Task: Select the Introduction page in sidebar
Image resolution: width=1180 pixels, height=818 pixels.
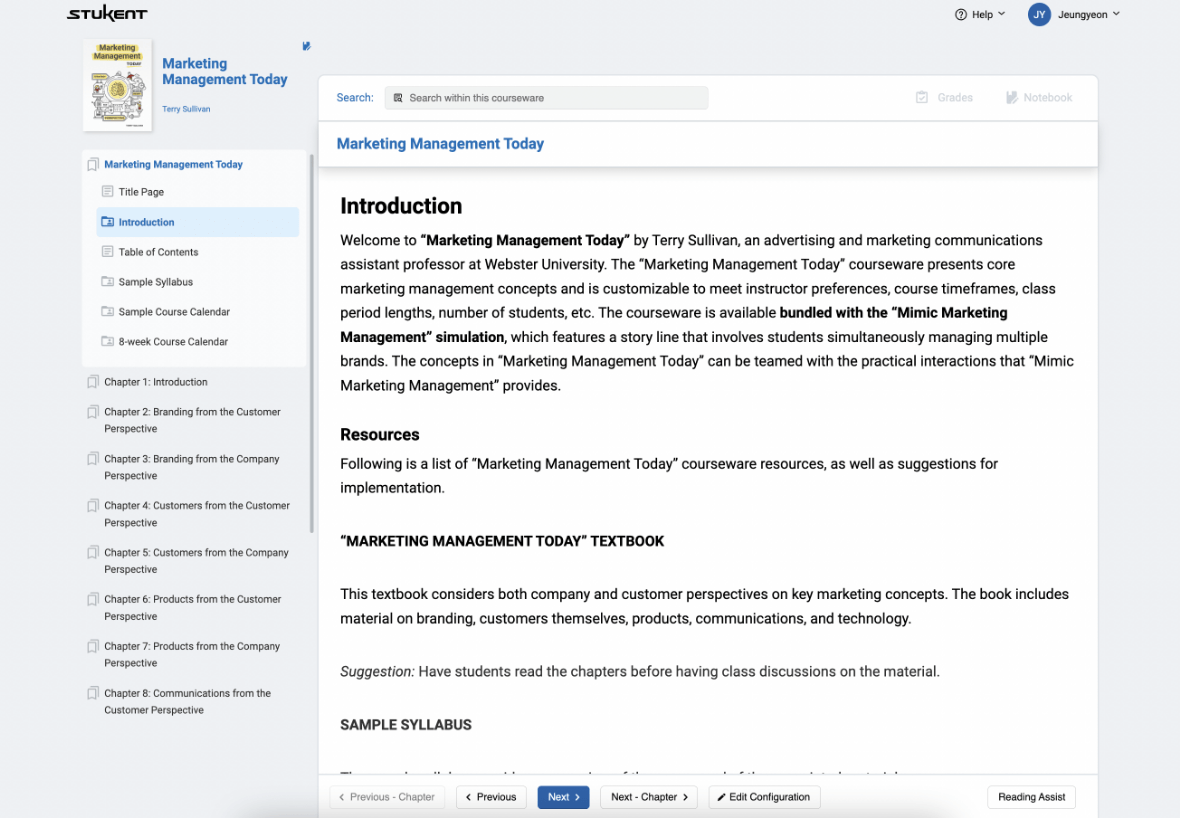Action: (x=197, y=222)
